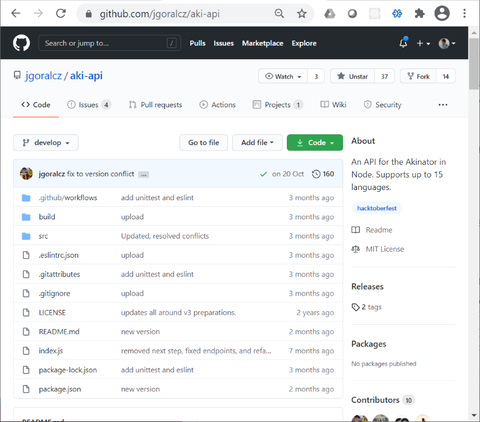Image resolution: width=480 pixels, height=422 pixels.
Task: Toggle Unstar on the repository
Action: pyautogui.click(x=352, y=76)
